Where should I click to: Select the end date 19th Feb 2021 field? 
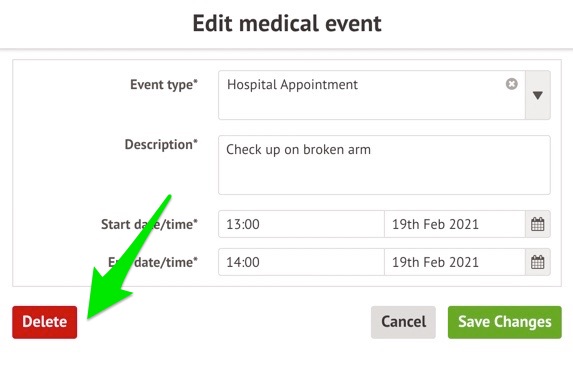click(455, 262)
